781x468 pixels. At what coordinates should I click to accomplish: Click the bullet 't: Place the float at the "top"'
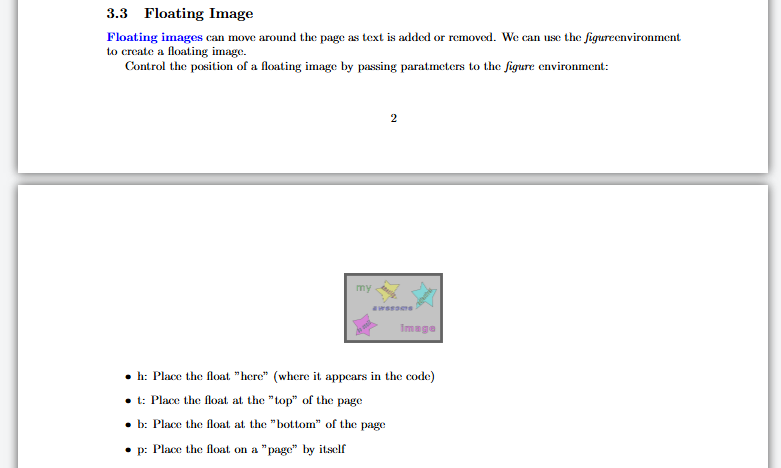point(244,401)
